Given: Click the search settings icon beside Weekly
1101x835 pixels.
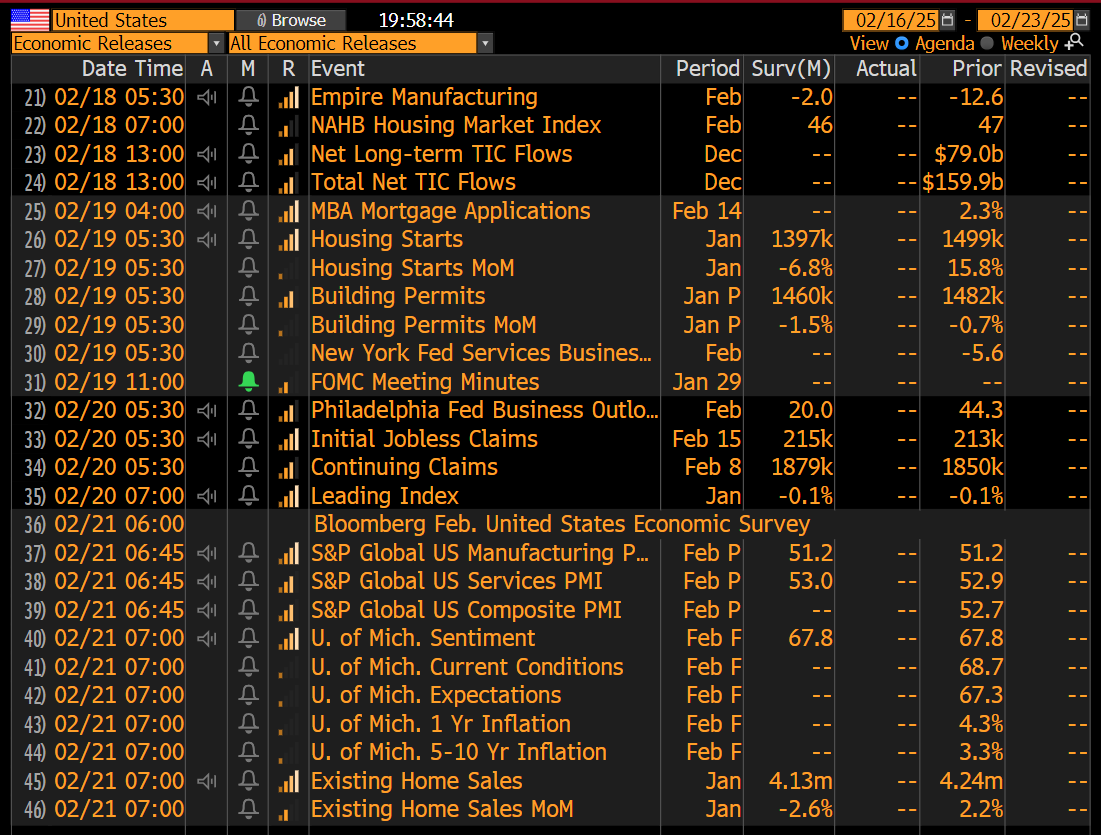Looking at the screenshot, I should pos(1074,43).
